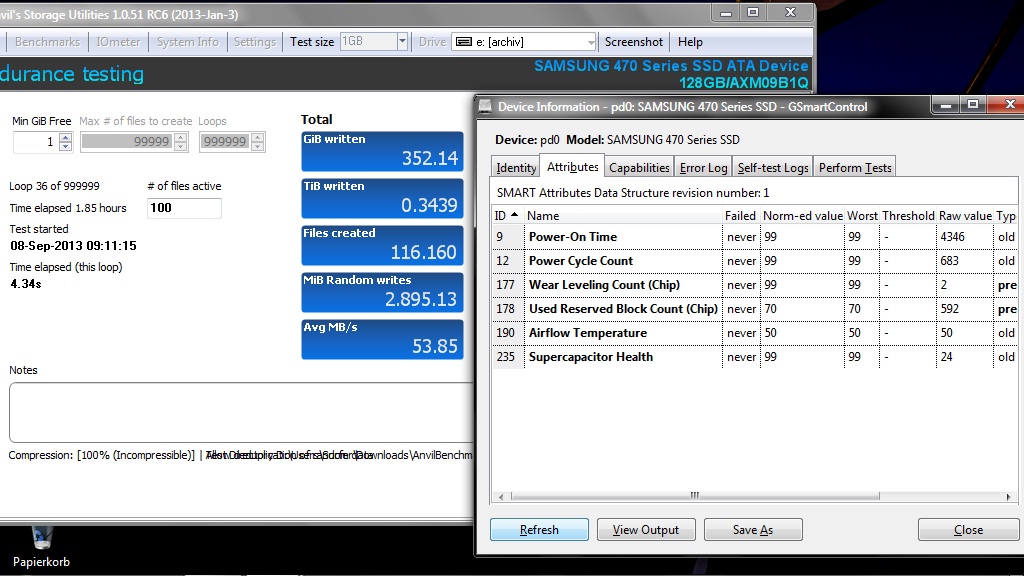The image size is (1024, 576).
Task: Click the right arrow of the horizontal scrollbar
Action: 1008,496
